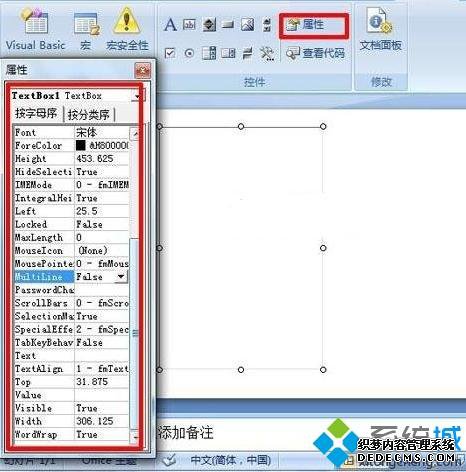Select the TextAlign property row
Screen dimensions: 466x472
71,369
